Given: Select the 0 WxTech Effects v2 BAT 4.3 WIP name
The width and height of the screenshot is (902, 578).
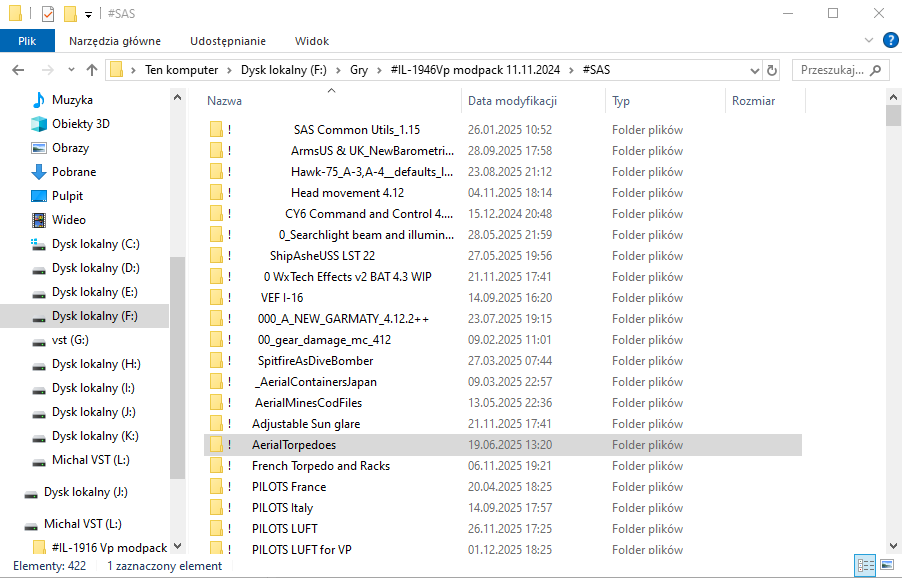Looking at the screenshot, I should coord(347,277).
